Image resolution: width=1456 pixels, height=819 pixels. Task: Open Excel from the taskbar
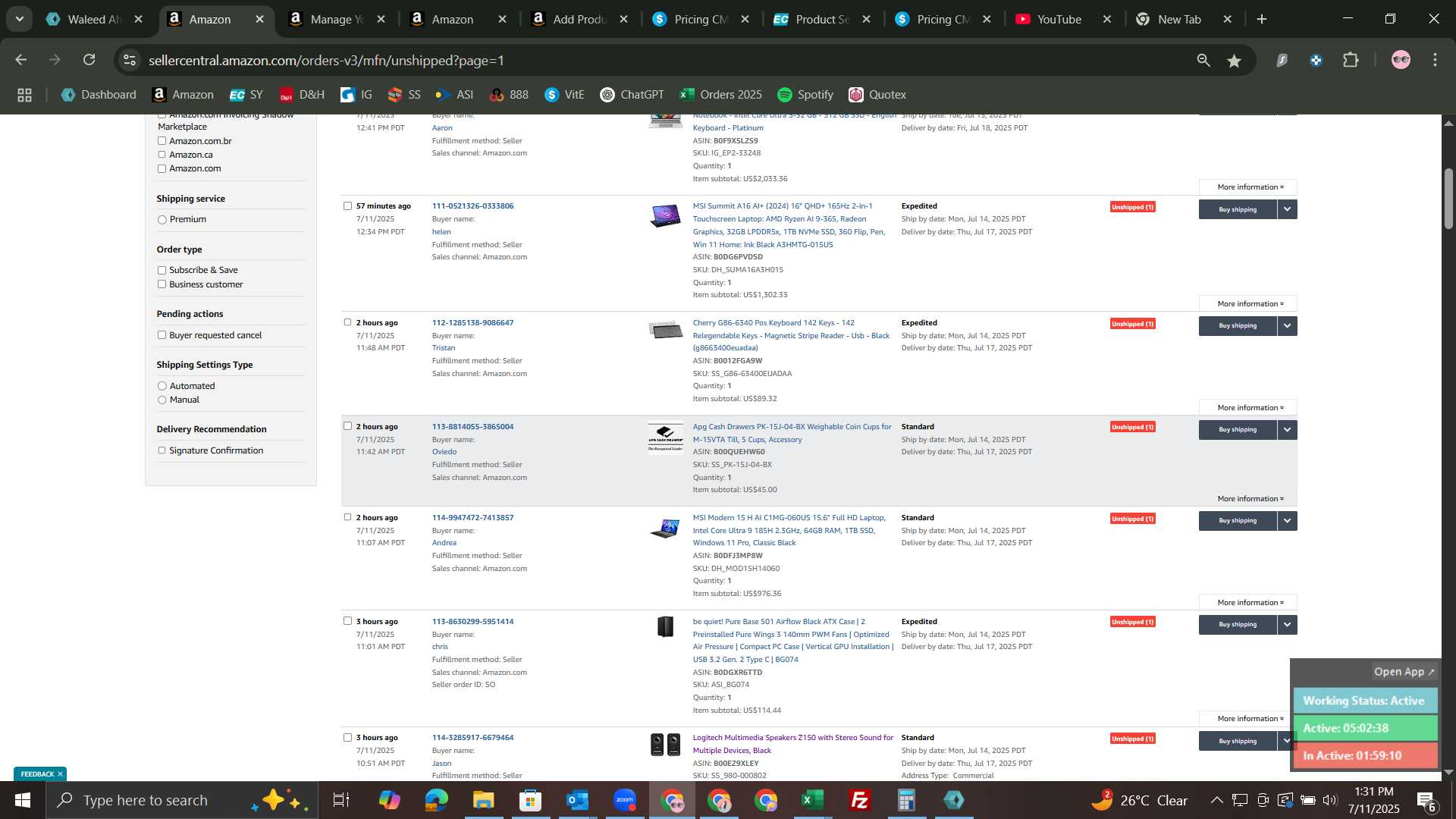812,800
